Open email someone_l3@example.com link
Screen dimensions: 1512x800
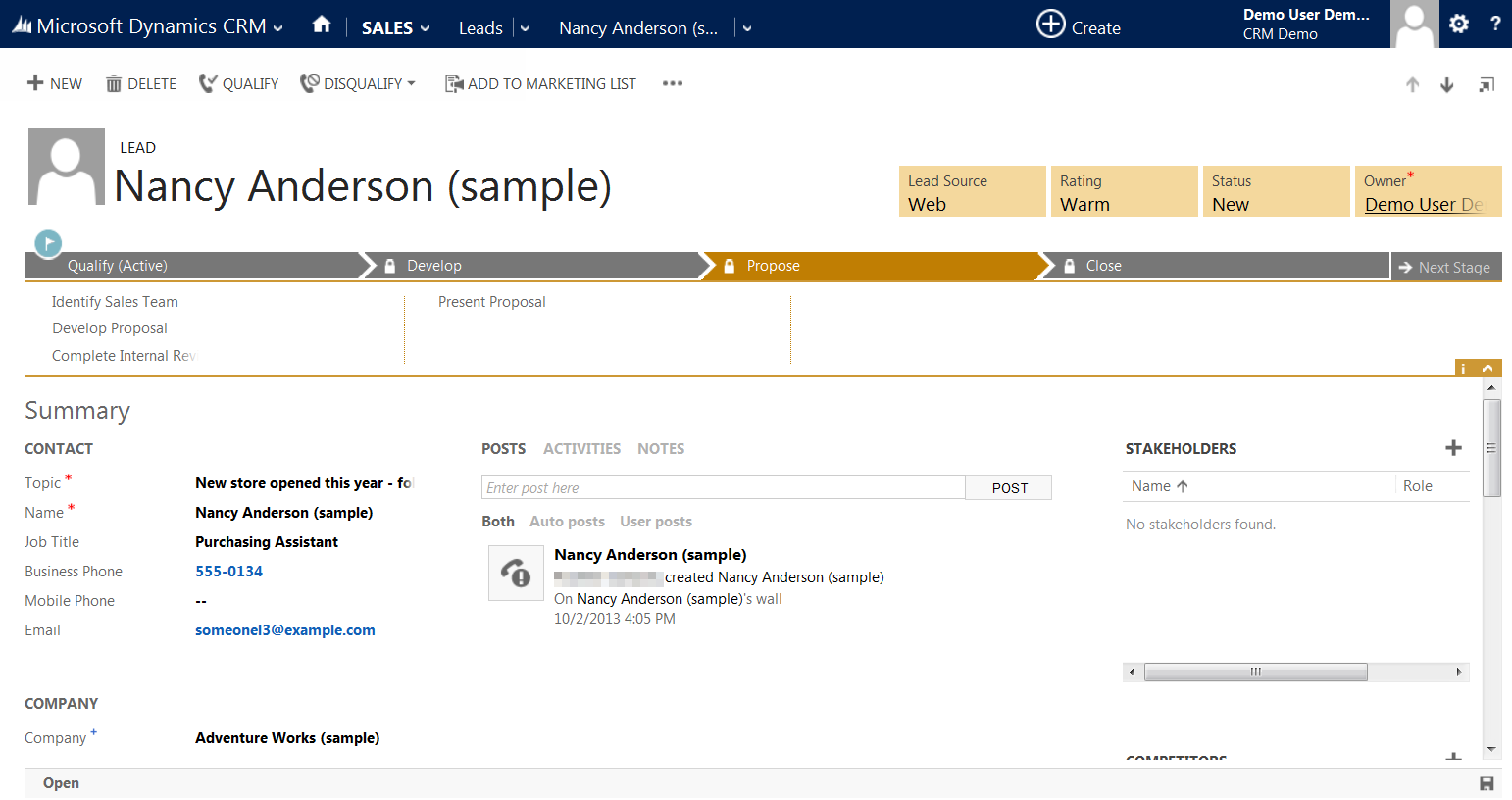(x=285, y=630)
